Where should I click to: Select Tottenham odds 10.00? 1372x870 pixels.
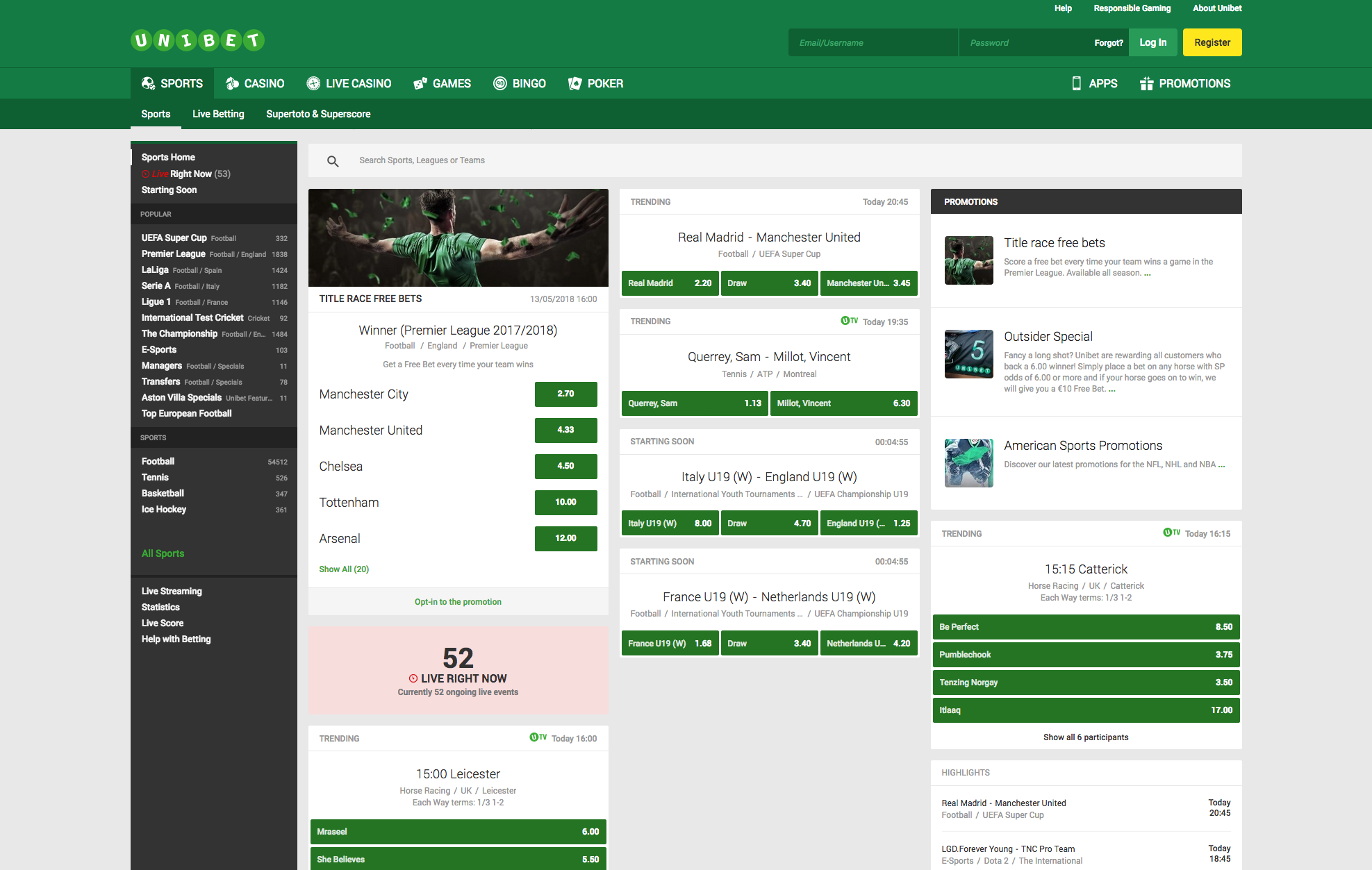tap(566, 503)
